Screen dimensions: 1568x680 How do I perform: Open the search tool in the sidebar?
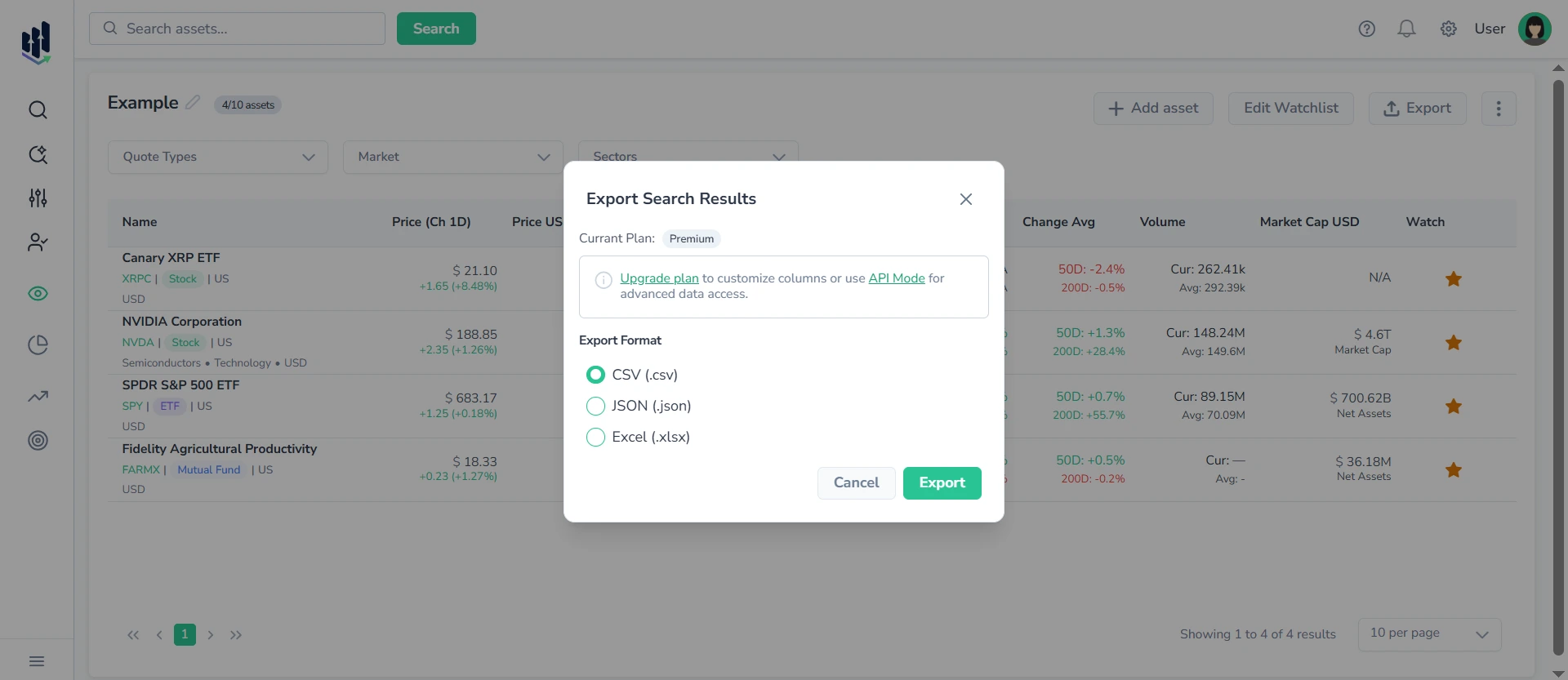pos(38,109)
